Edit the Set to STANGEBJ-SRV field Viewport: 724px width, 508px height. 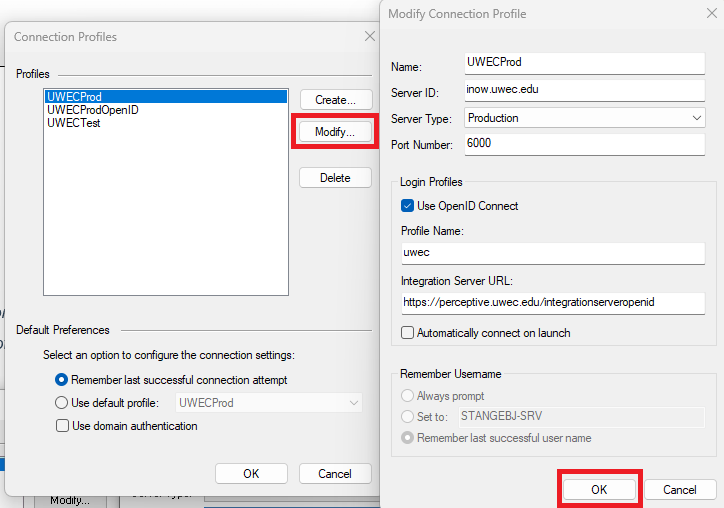pyautogui.click(x=582, y=417)
